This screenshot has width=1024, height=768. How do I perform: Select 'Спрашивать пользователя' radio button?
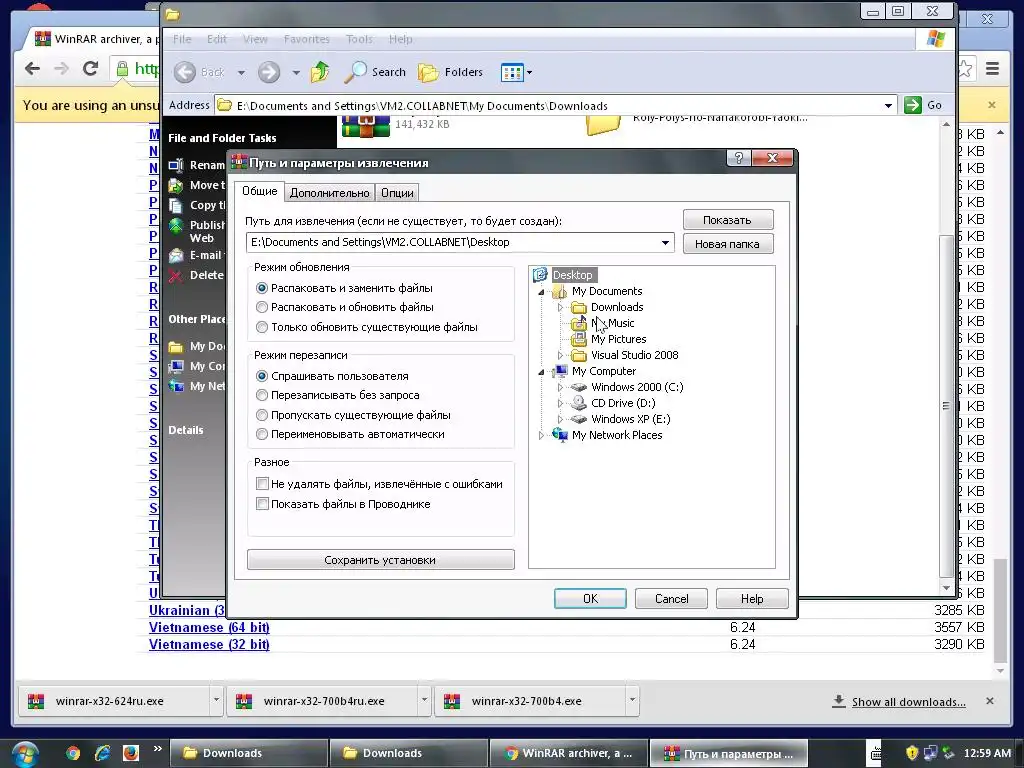click(262, 376)
